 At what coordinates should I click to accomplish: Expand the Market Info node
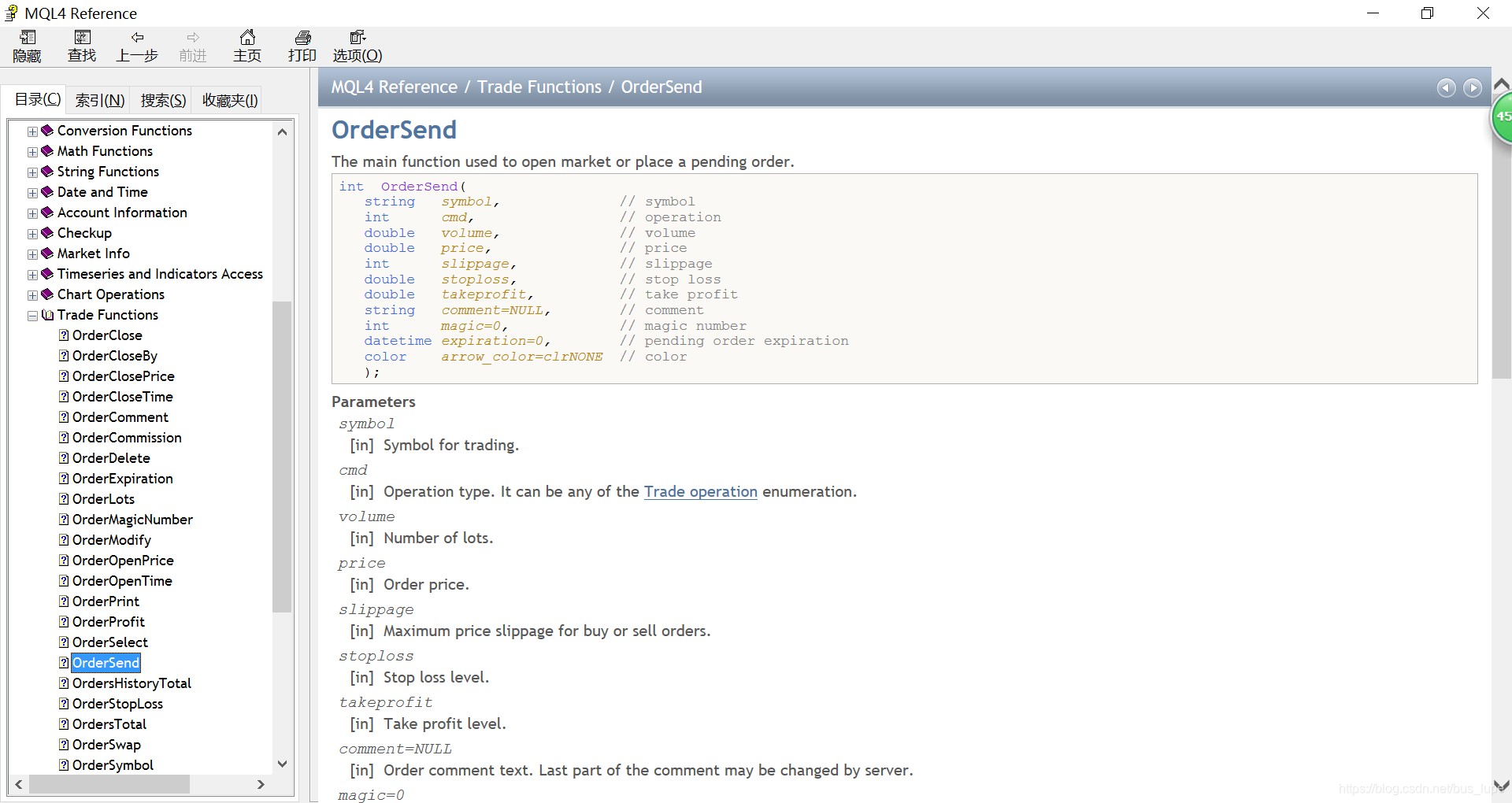[x=32, y=254]
